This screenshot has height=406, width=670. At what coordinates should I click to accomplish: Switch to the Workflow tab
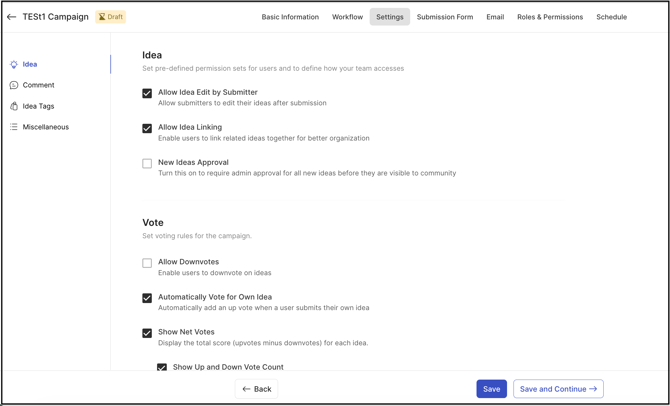pos(347,17)
